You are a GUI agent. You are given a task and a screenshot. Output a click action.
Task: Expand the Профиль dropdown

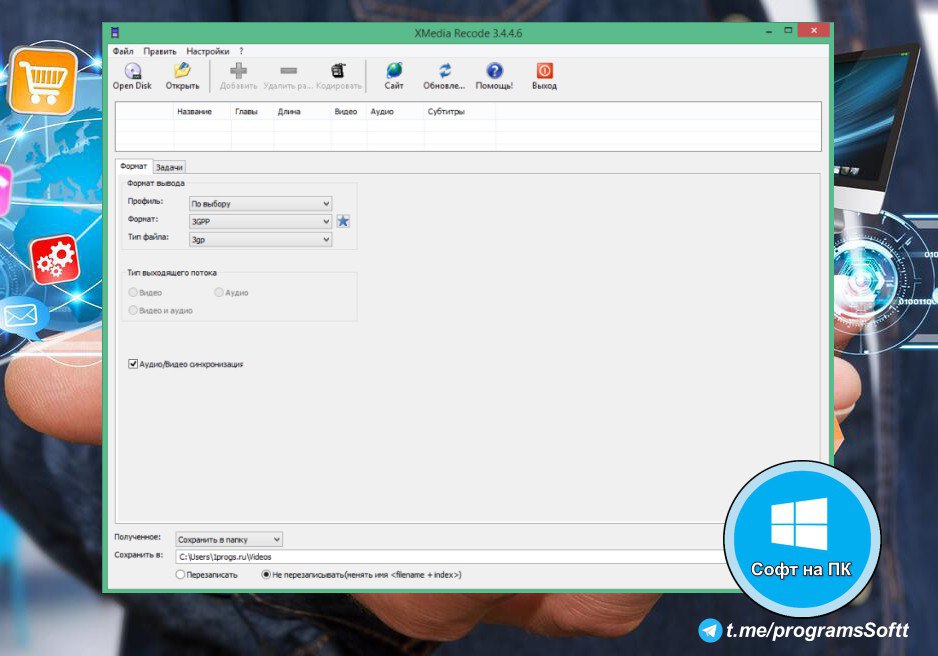(x=260, y=203)
